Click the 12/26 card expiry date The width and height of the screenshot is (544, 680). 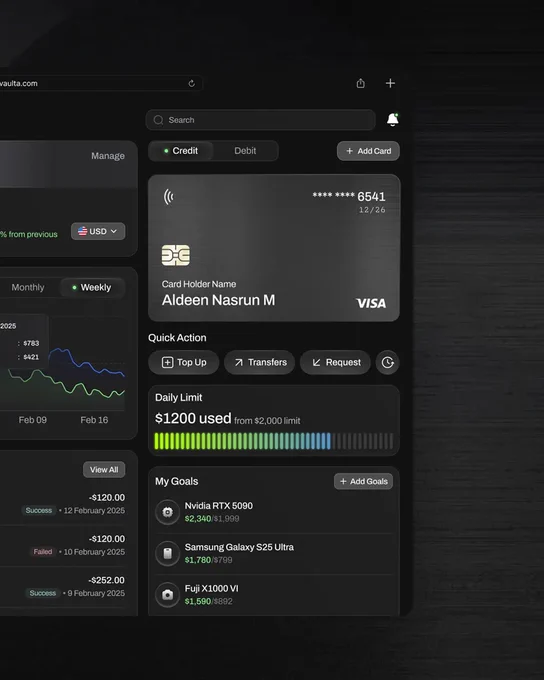372,210
